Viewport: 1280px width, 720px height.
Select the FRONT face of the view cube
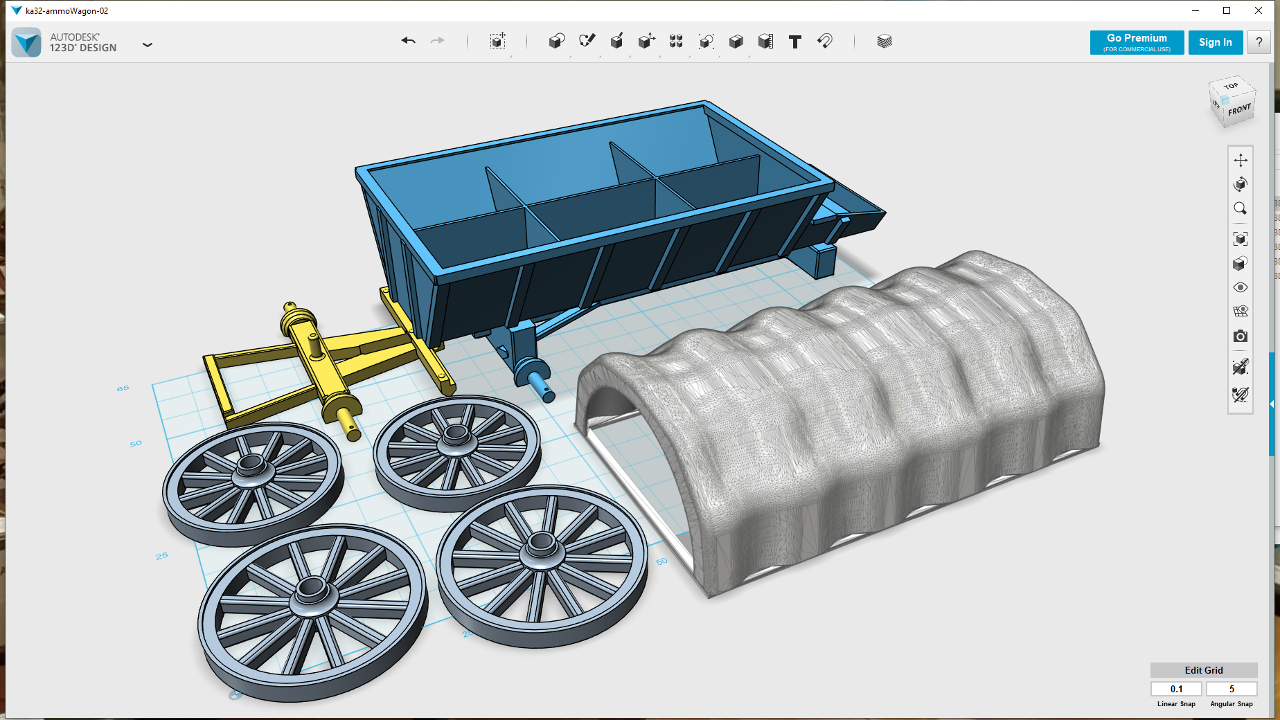[1239, 108]
